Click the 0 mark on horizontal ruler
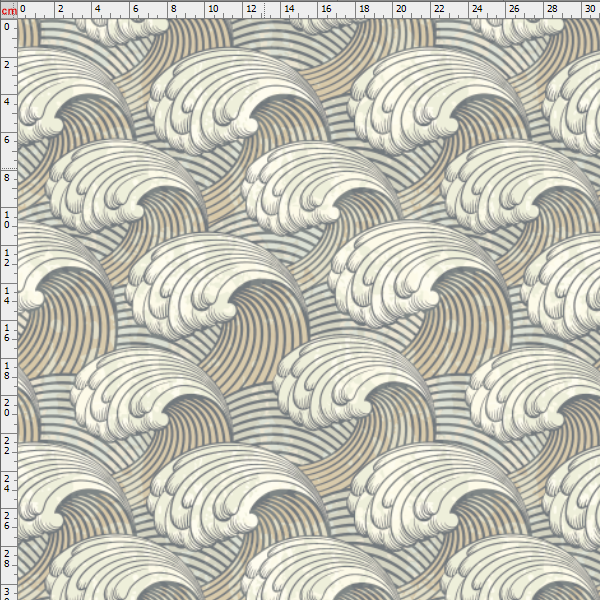600x600 pixels. pyautogui.click(x=23, y=9)
